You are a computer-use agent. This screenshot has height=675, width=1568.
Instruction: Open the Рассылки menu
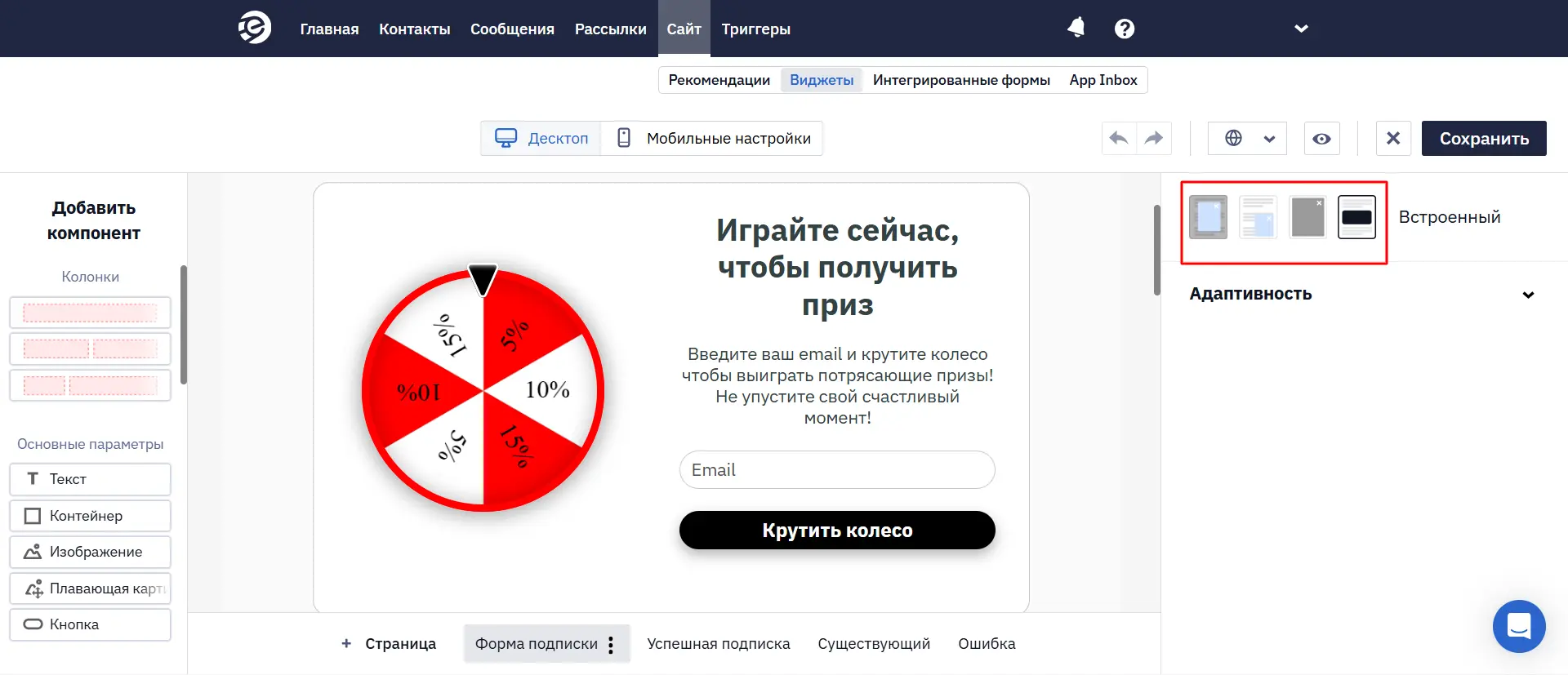pos(610,29)
